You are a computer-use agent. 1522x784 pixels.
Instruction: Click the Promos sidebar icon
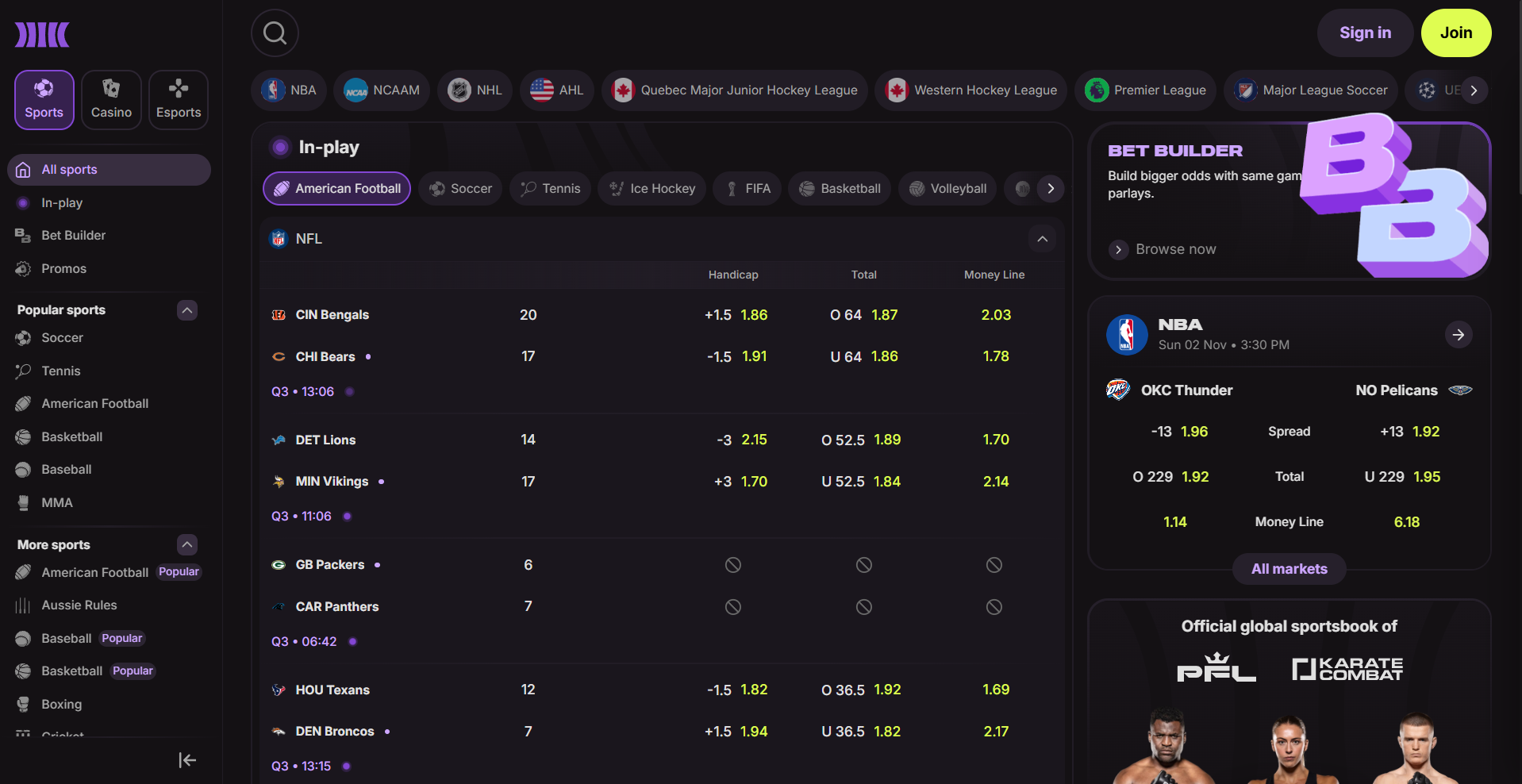click(23, 269)
